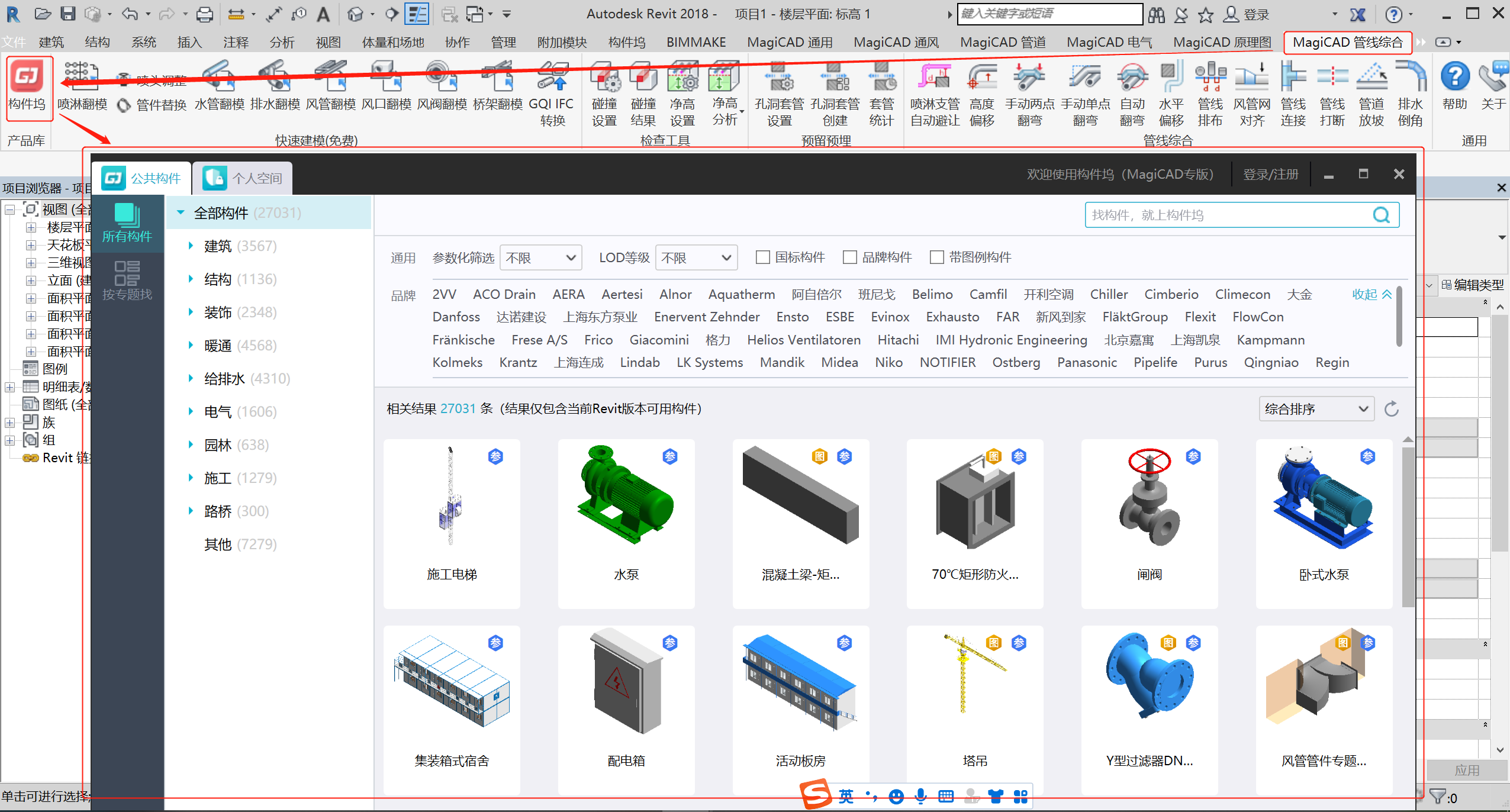
Task: Collapse brand list with 收起
Action: tap(1371, 294)
